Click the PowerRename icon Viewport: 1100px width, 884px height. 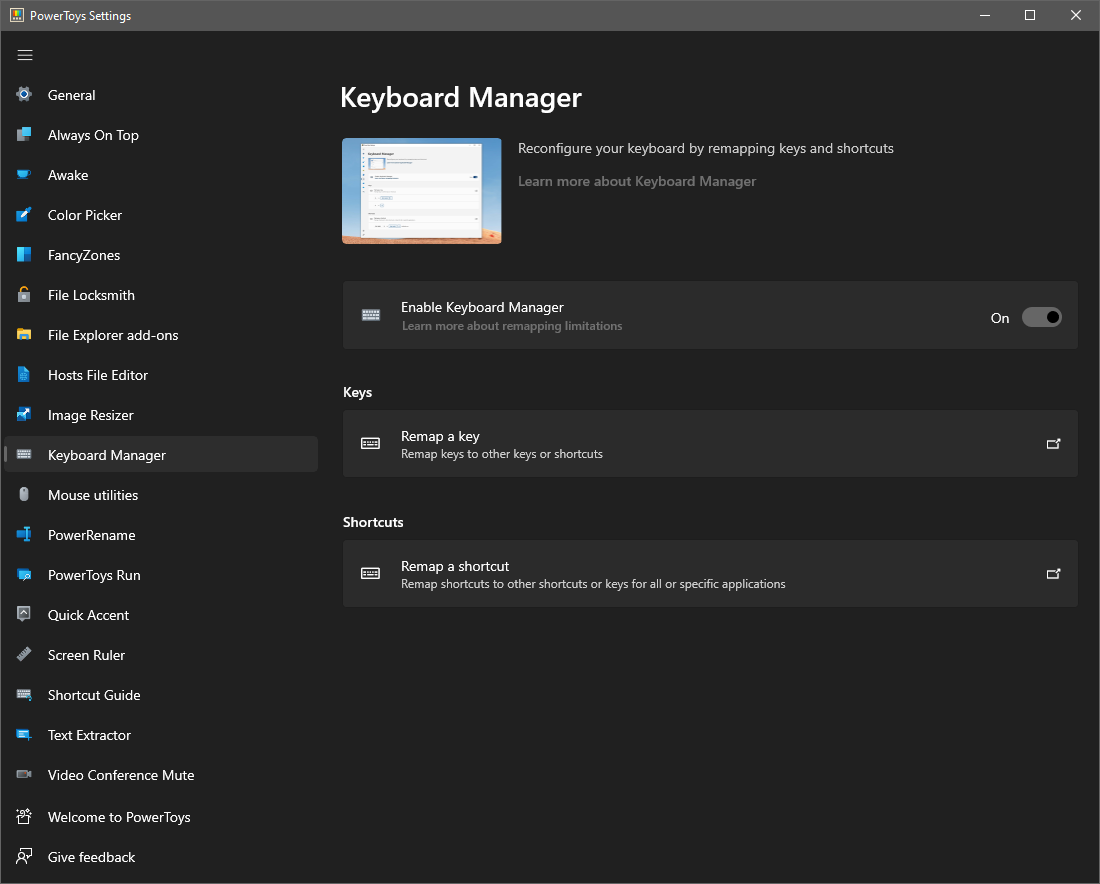24,535
